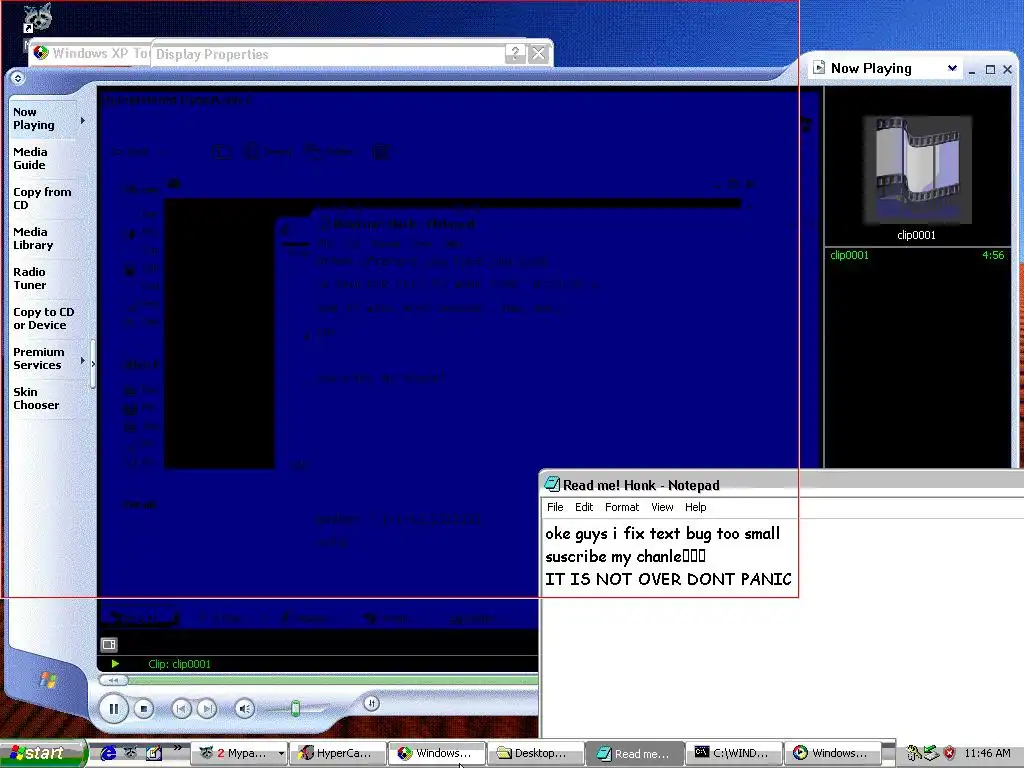
Task: Stop the clip with the Stop button
Action: 144,709
